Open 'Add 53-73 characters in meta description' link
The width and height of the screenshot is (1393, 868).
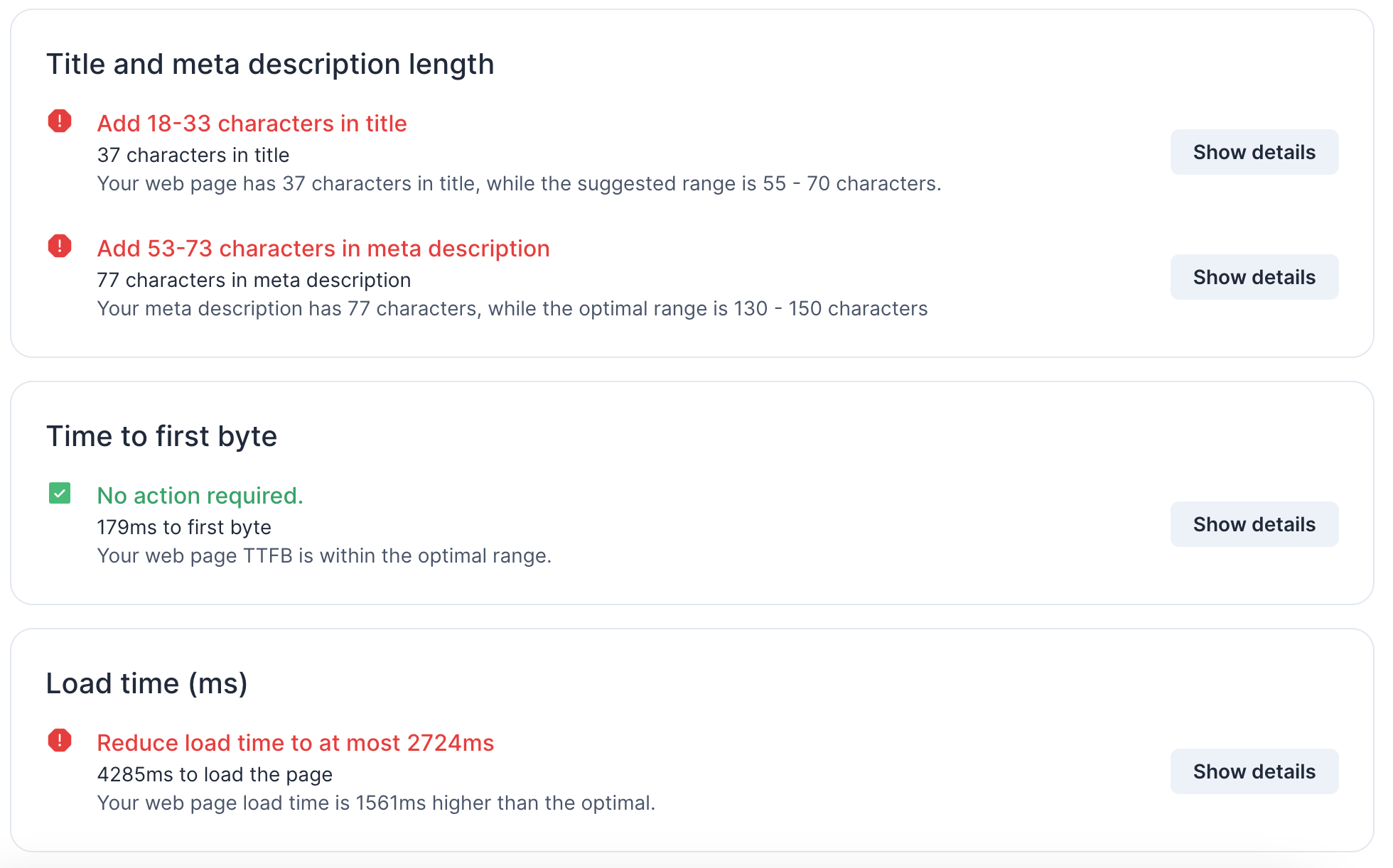pos(323,249)
